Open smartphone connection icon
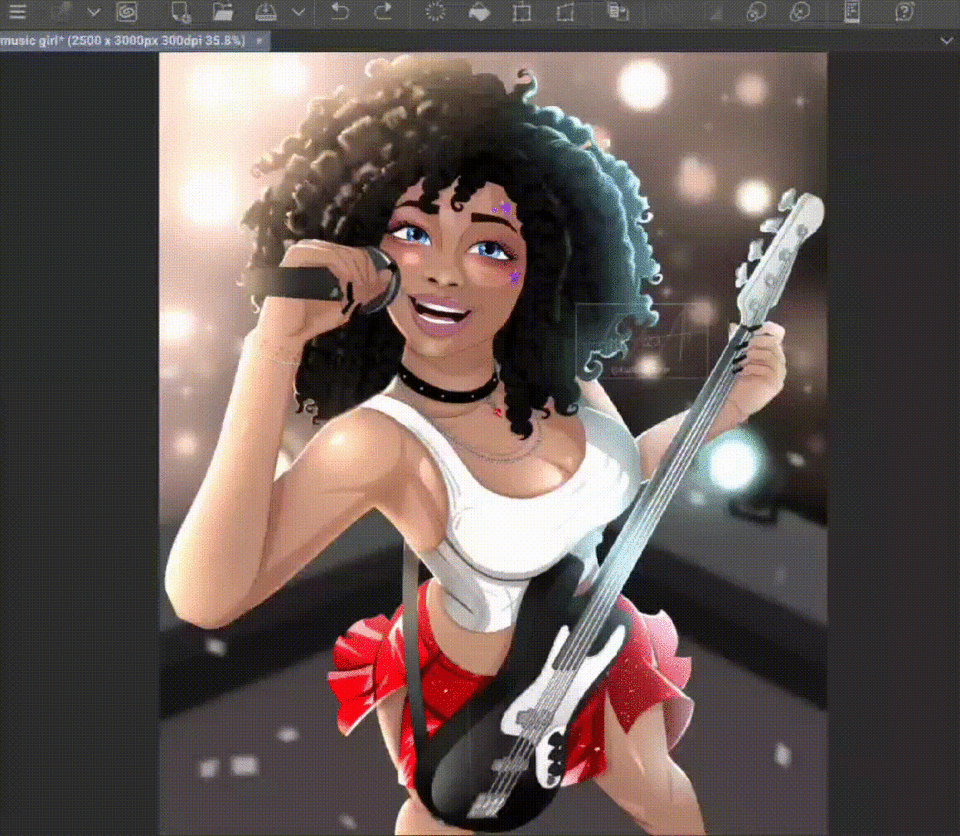The width and height of the screenshot is (960, 836). 852,12
